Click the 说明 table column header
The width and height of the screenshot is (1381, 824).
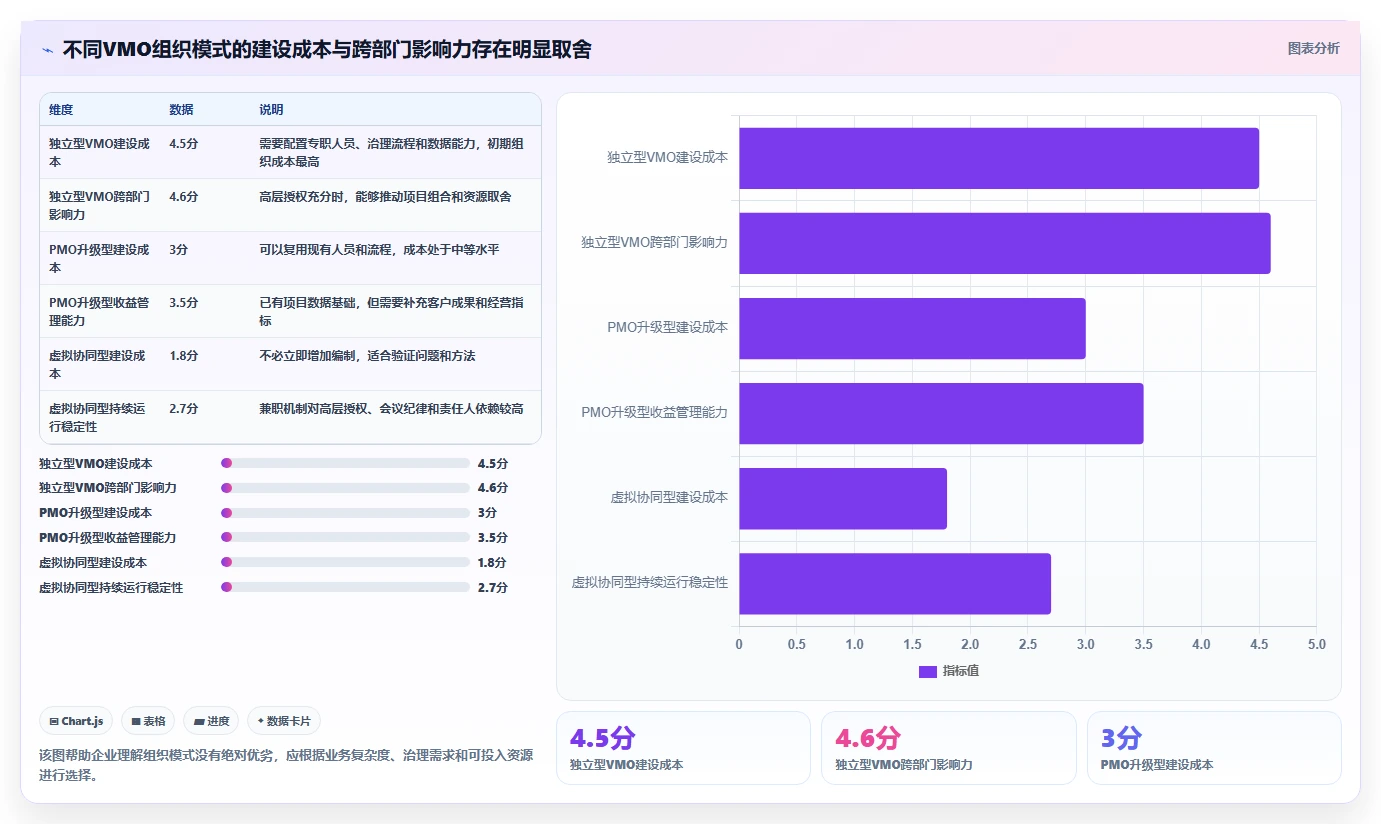click(x=271, y=110)
